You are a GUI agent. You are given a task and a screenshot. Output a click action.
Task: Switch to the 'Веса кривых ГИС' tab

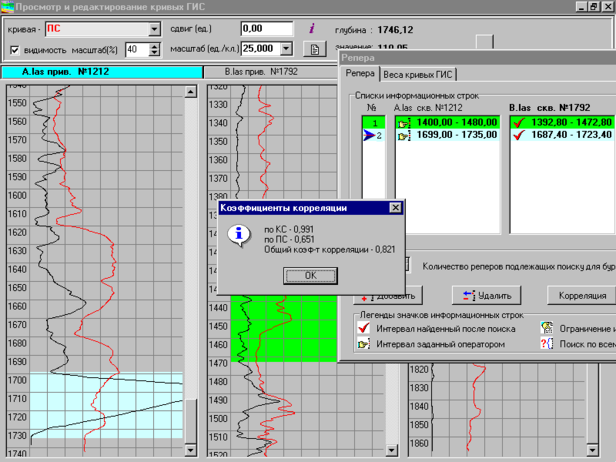[x=419, y=74]
